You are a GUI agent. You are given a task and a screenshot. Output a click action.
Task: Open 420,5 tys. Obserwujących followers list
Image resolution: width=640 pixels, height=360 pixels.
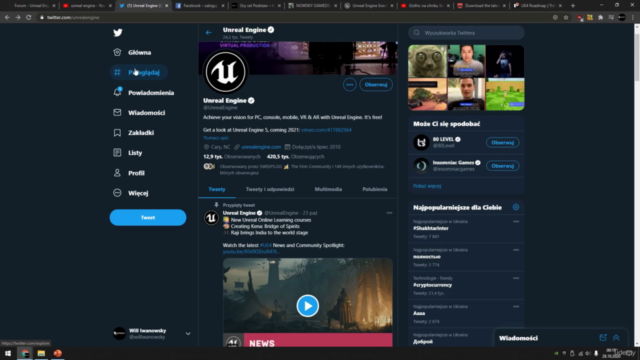point(295,156)
